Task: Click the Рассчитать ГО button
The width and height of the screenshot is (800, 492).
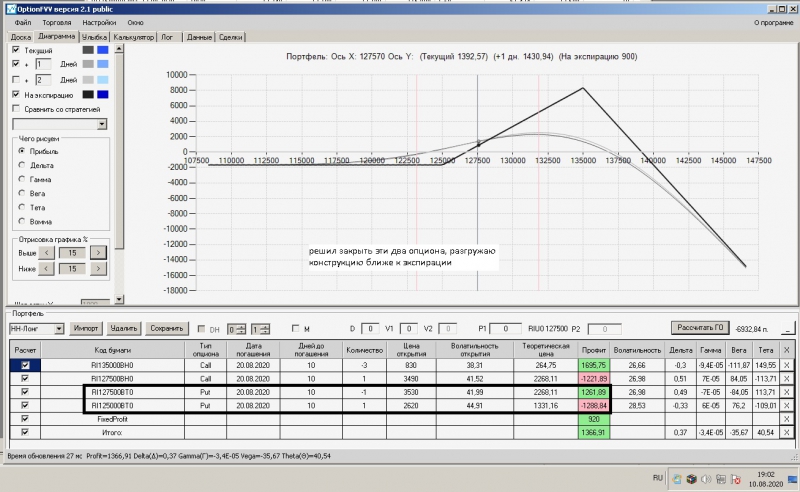Action: (700, 328)
